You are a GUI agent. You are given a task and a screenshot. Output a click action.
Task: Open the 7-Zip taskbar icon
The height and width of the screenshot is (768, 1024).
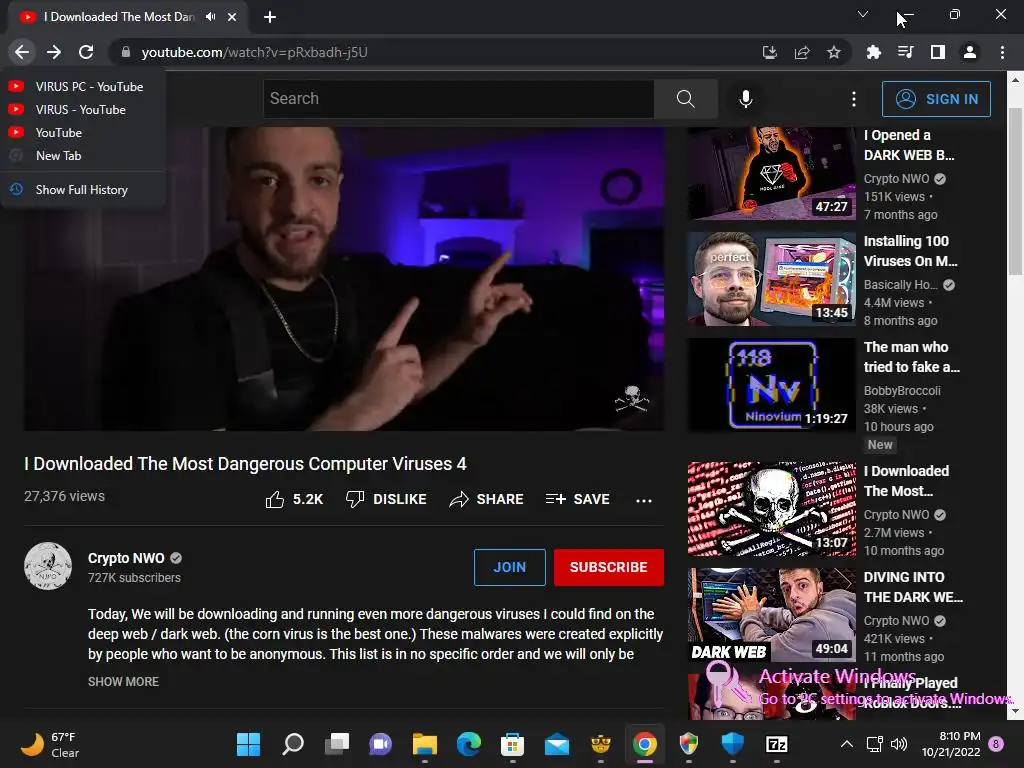[x=776, y=744]
